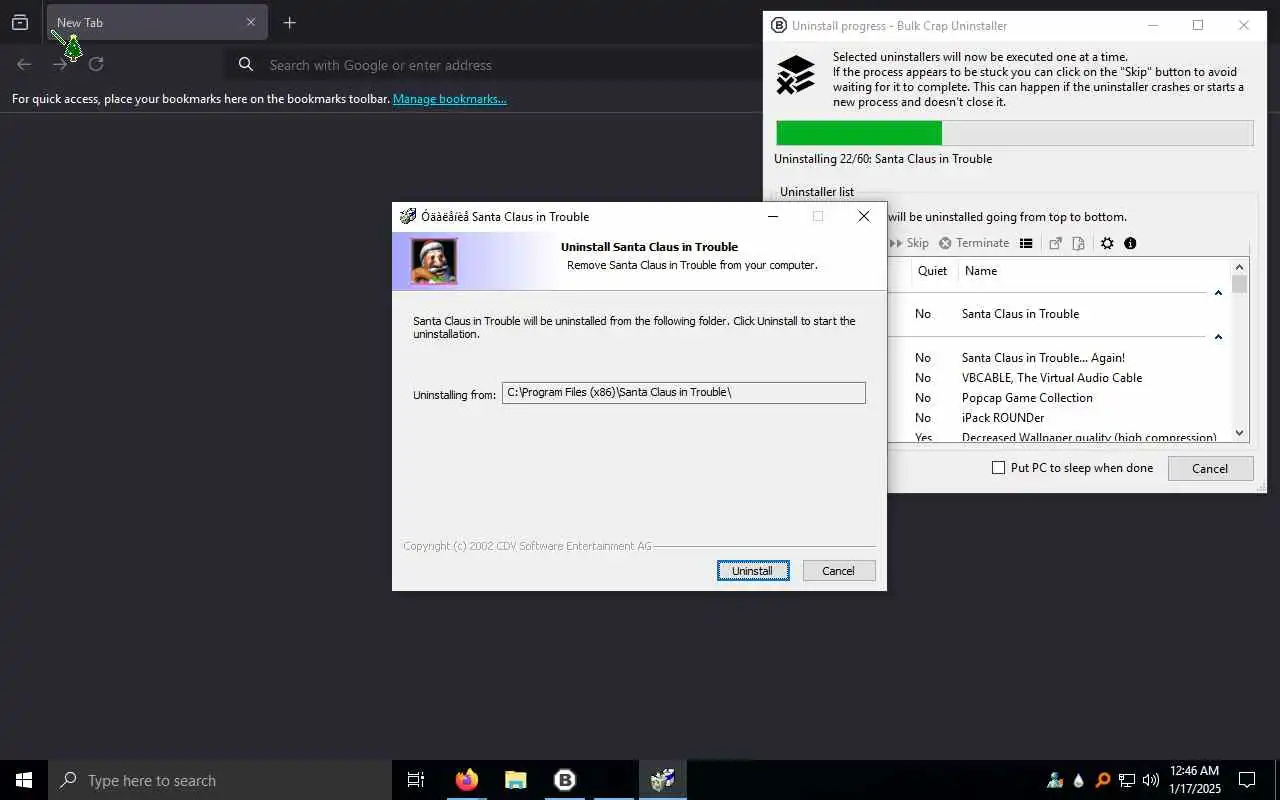Click Skip in the uninstaller list toolbar
This screenshot has width=1280, height=800.
coord(908,243)
